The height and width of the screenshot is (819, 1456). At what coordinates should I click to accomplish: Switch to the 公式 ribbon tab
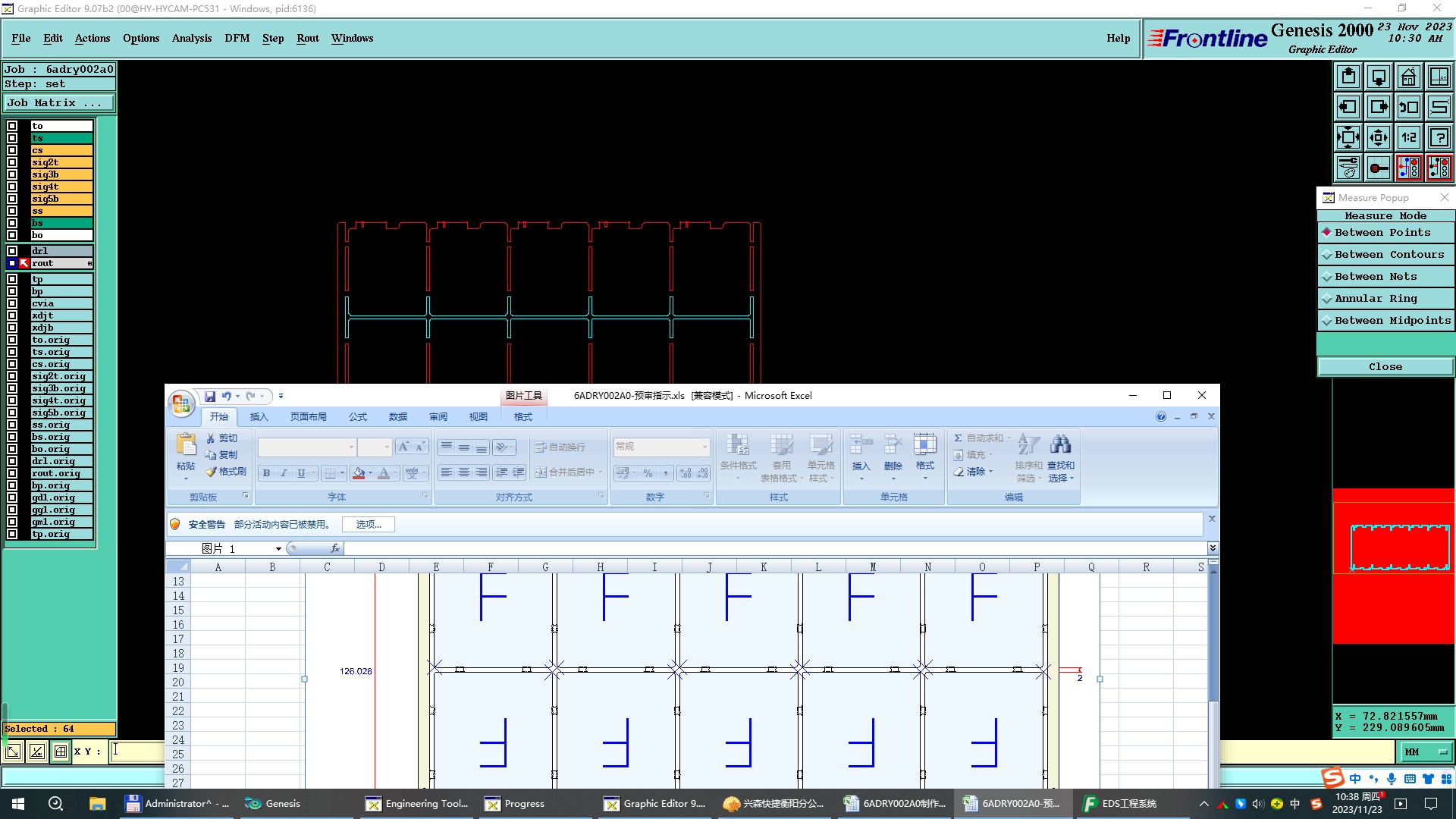click(357, 417)
